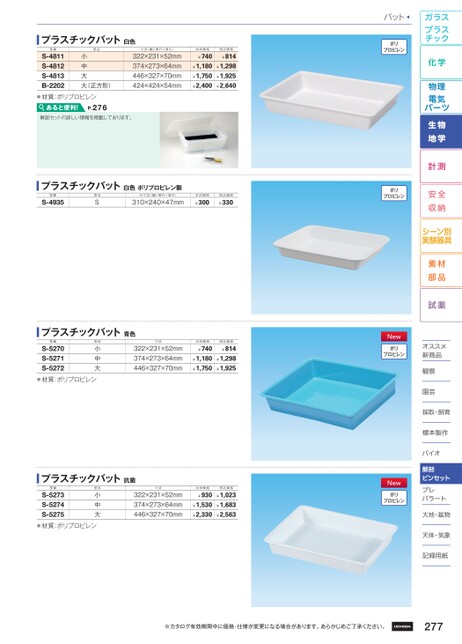The width and height of the screenshot is (462, 644).
Task: Select product row S-4811
Action: pos(138,56)
